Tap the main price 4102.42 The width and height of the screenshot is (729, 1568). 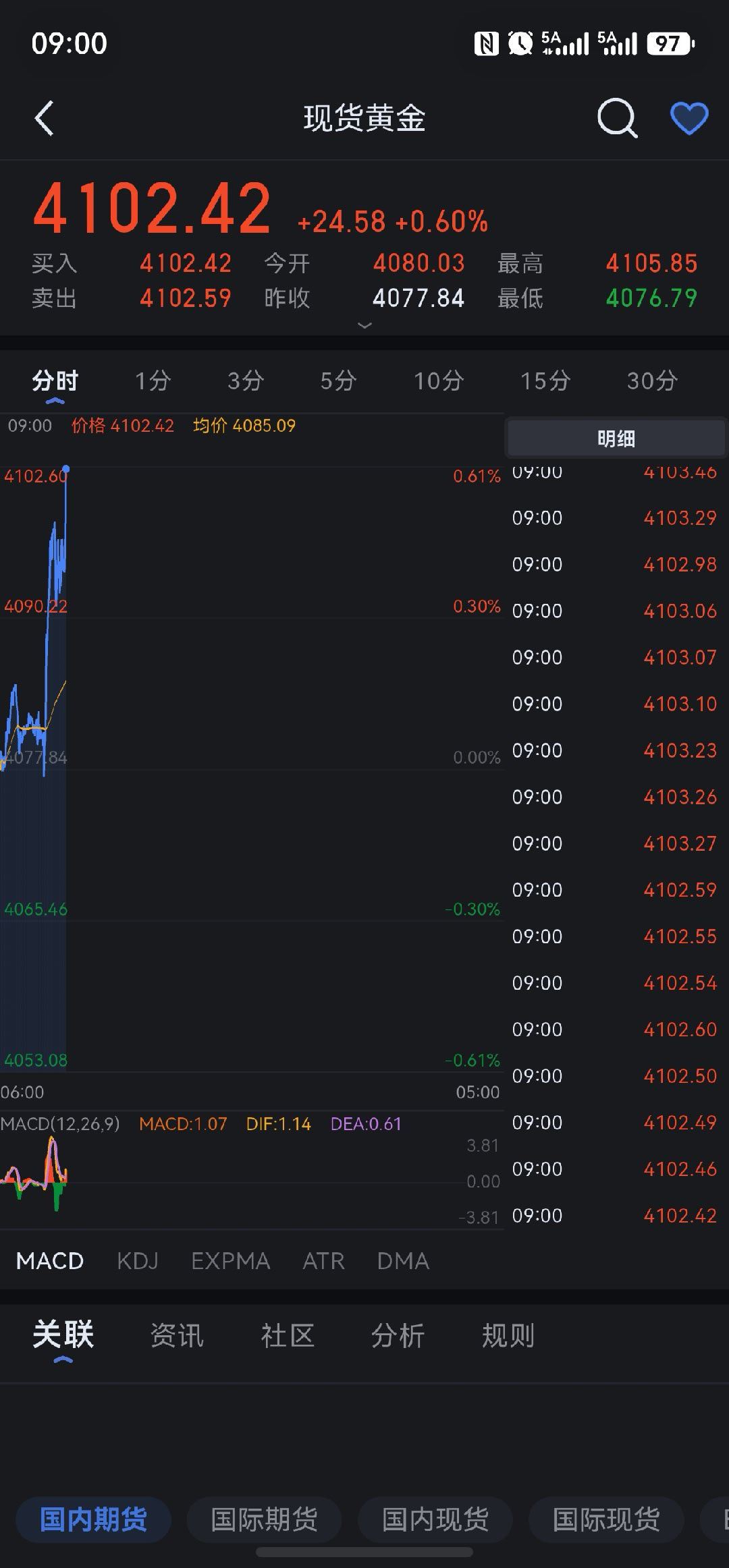click(152, 208)
